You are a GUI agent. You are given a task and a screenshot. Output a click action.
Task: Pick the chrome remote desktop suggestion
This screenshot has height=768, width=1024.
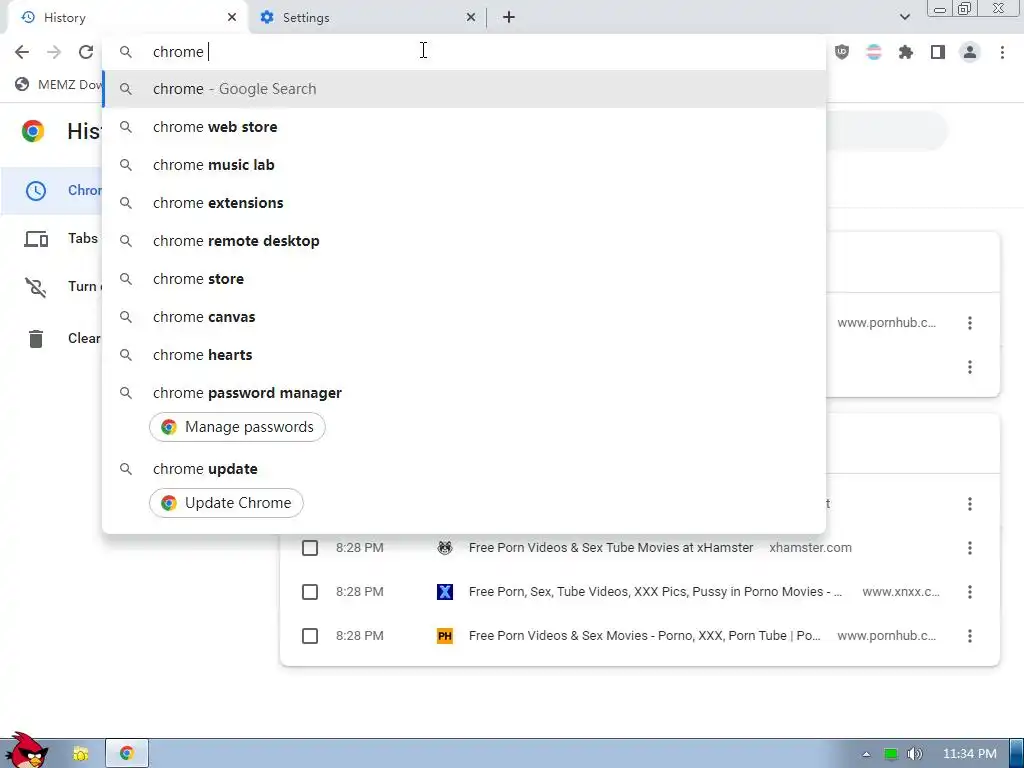464,240
